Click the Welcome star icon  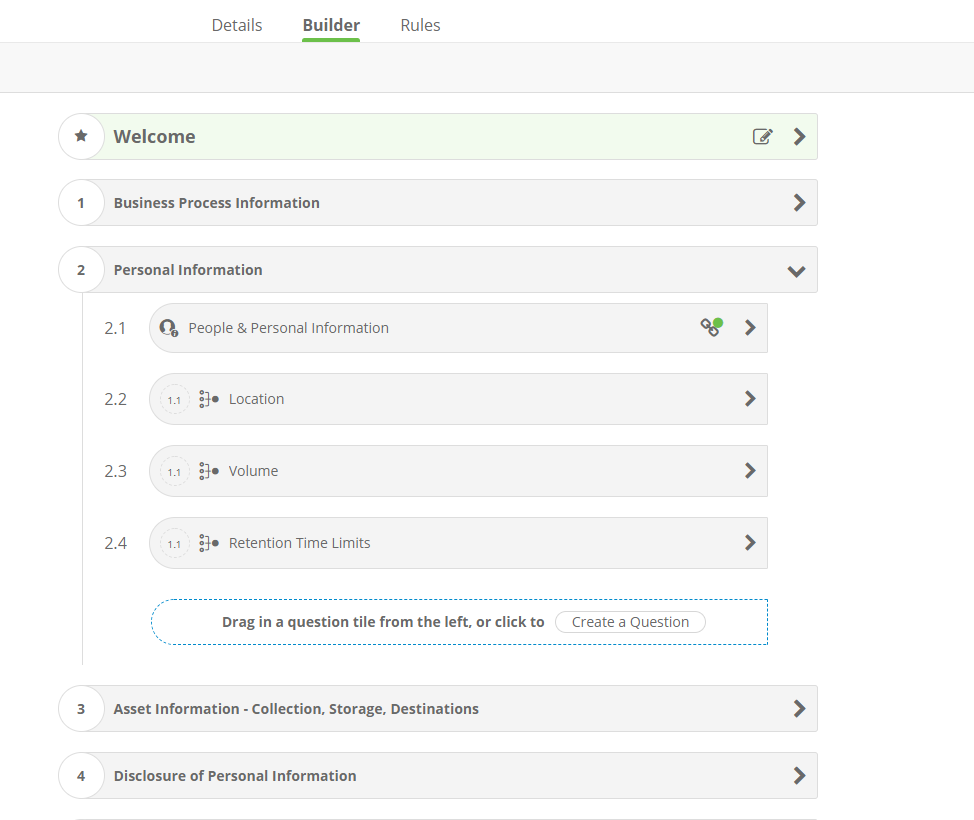coord(81,136)
